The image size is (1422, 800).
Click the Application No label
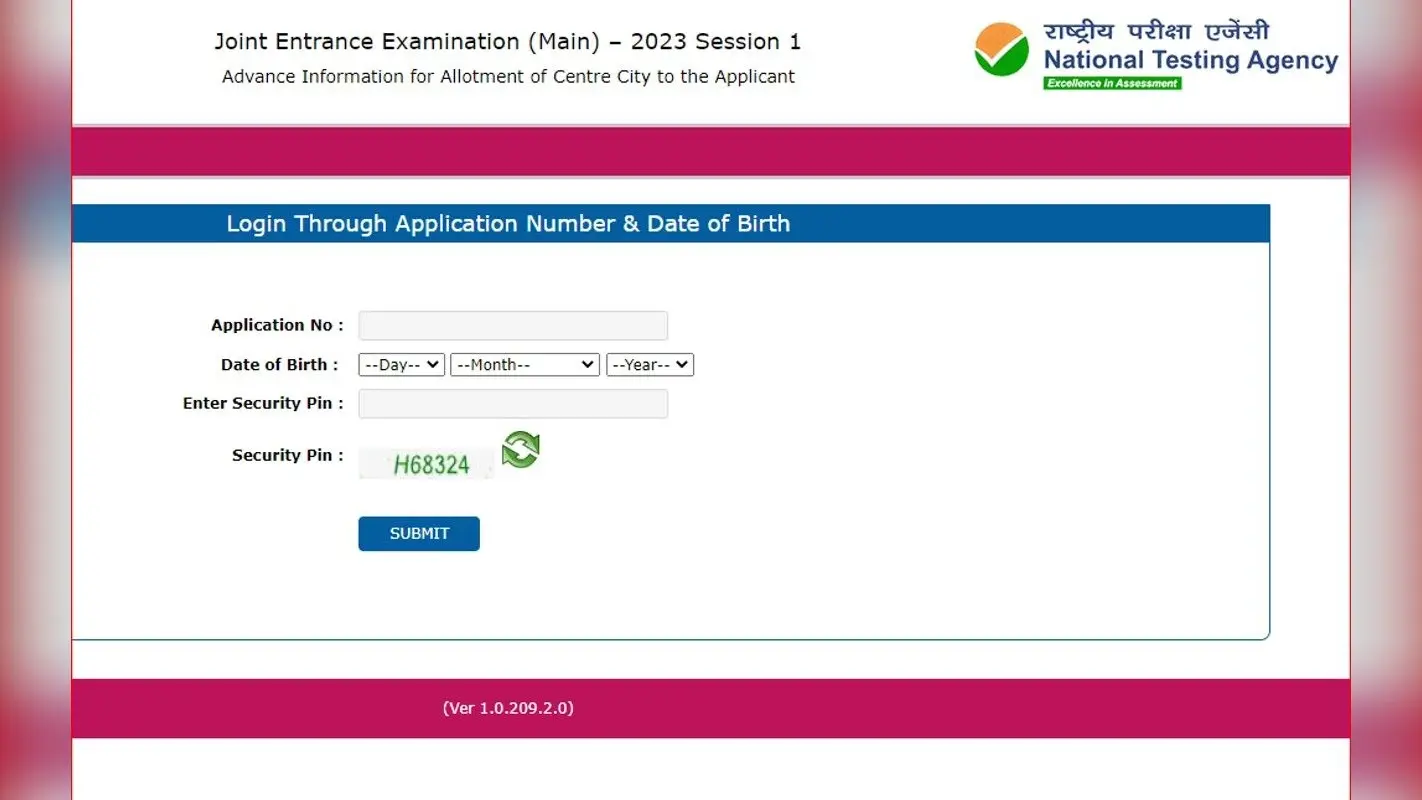coord(277,325)
